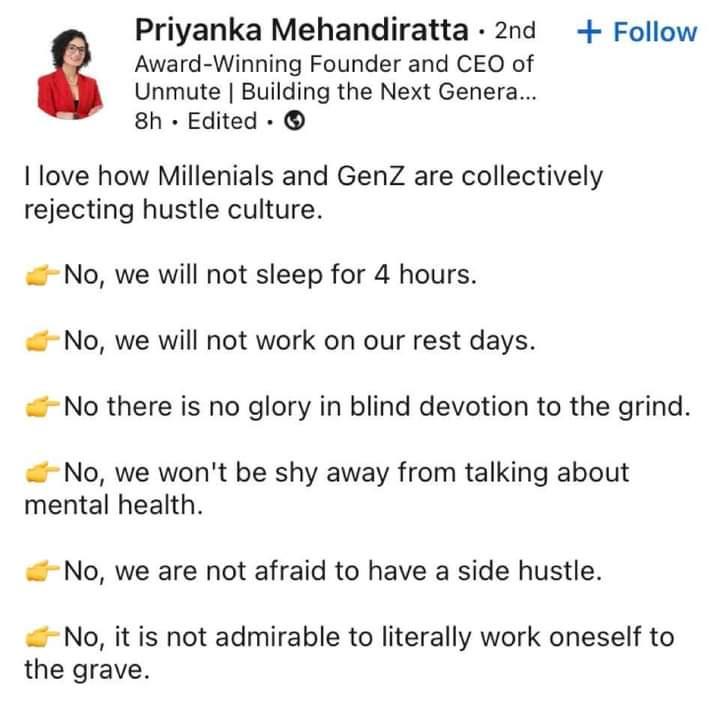Click the 2nd degree connection badge
This screenshot has width=720, height=717.
pos(515,31)
